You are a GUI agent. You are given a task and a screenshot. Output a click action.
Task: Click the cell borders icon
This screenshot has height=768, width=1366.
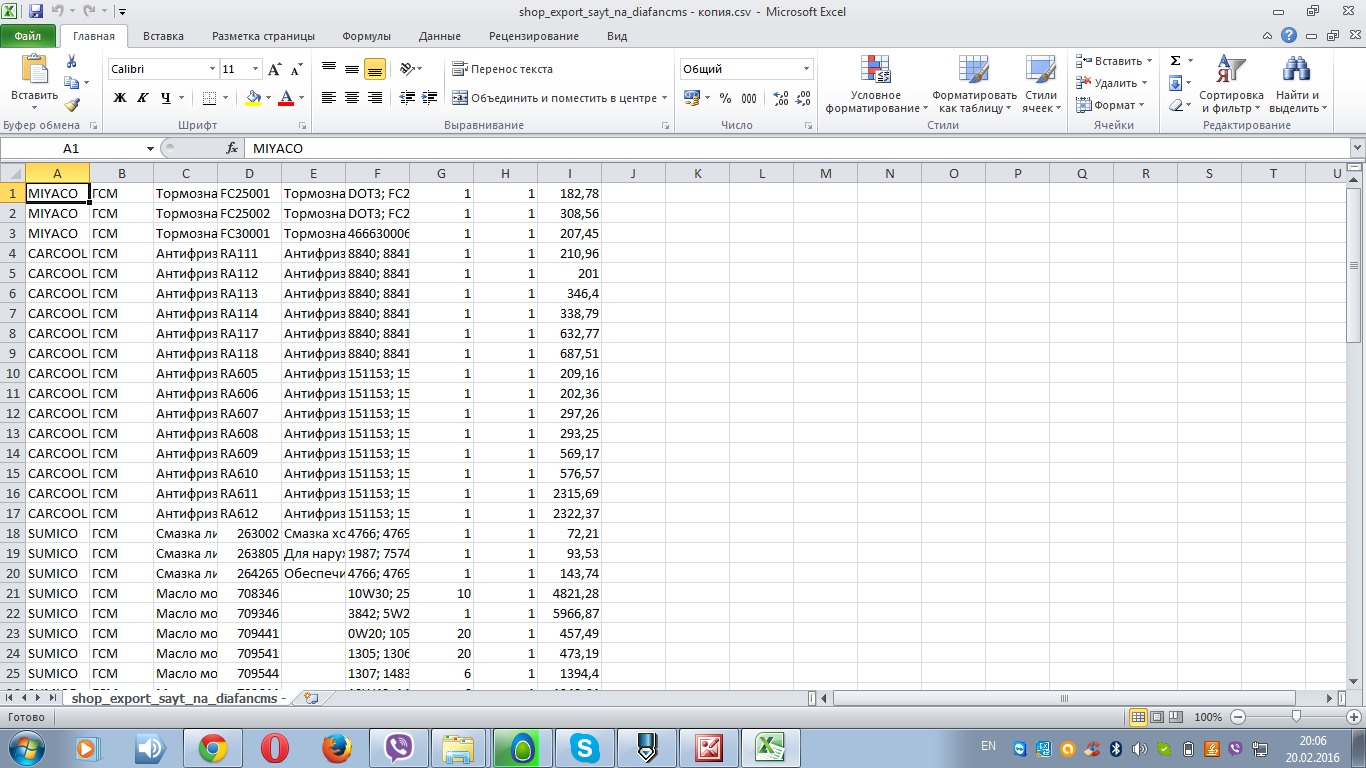point(209,98)
